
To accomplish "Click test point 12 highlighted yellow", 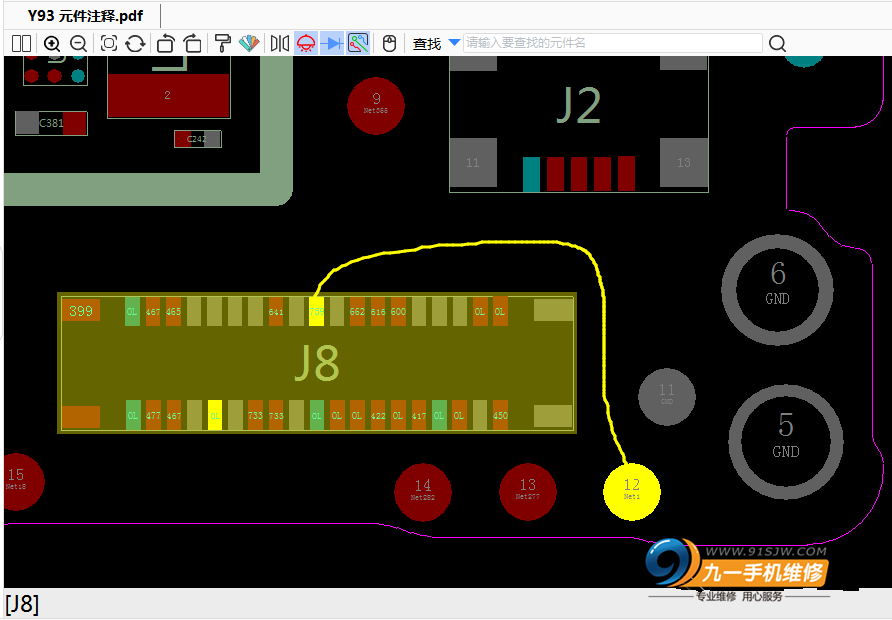I will pos(631,491).
